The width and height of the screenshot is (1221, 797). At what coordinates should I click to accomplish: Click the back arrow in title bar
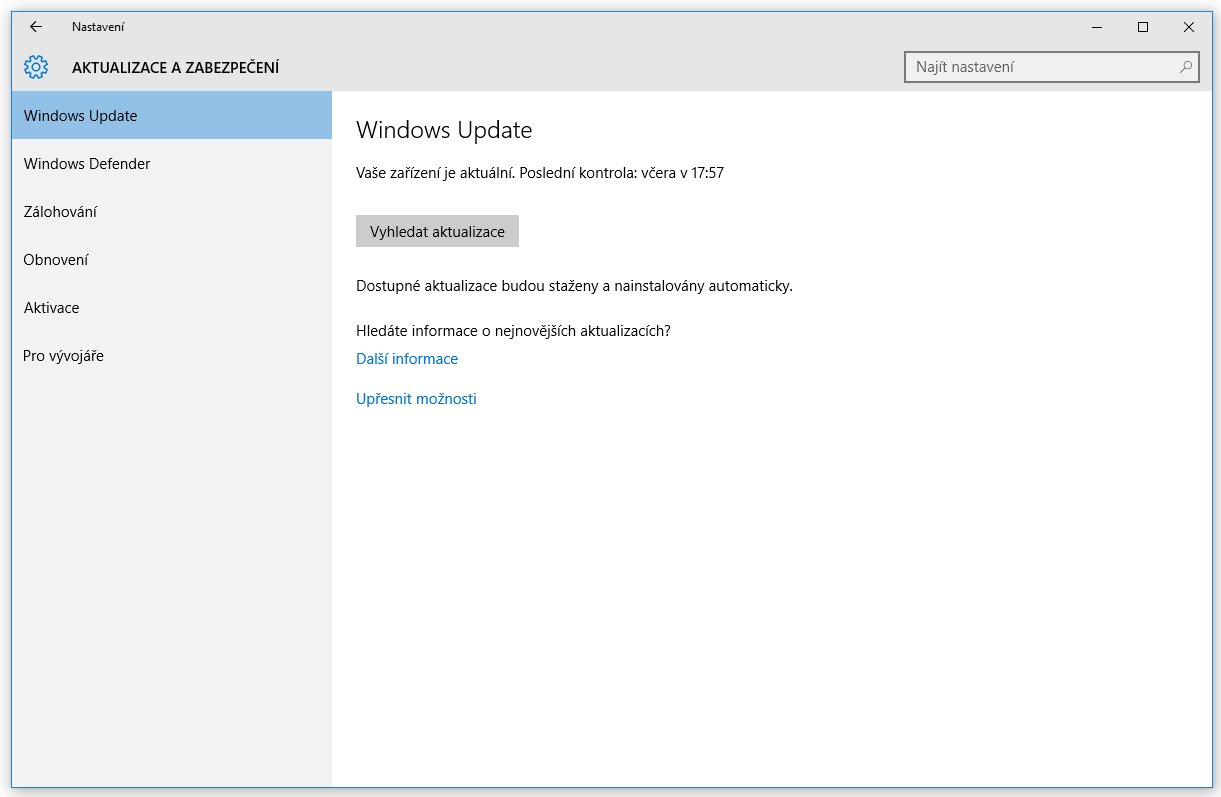tap(36, 27)
